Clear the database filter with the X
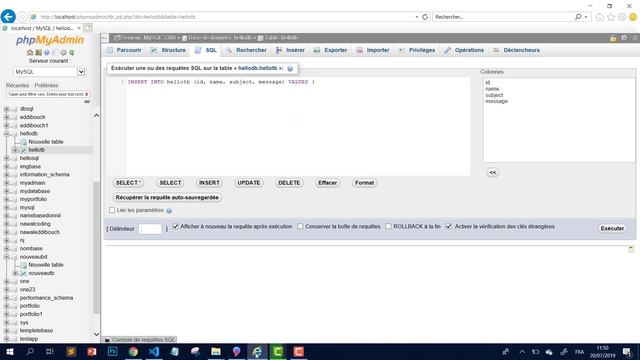640x360 pixels. tap(87, 94)
